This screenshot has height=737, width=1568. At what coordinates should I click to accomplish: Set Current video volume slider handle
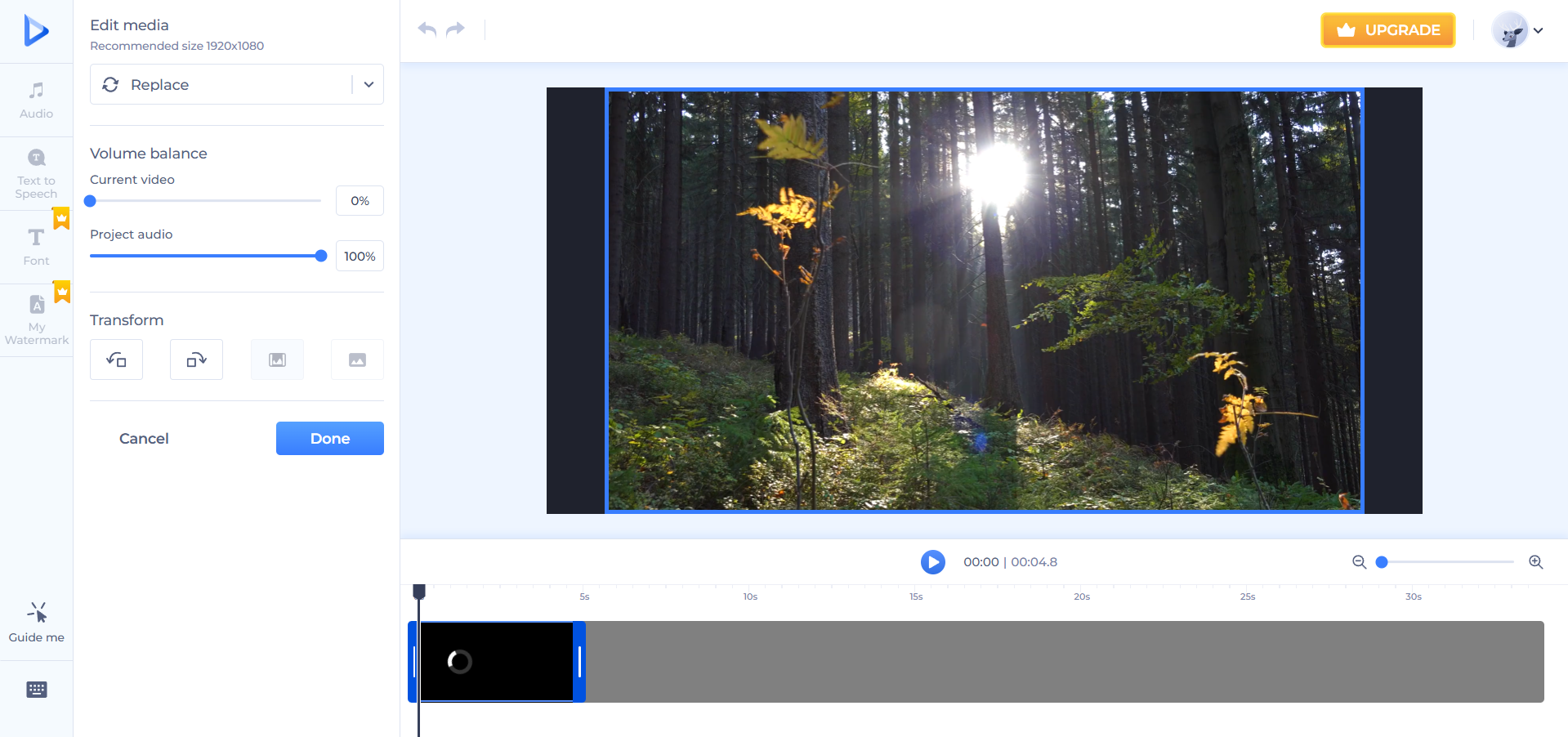point(90,200)
